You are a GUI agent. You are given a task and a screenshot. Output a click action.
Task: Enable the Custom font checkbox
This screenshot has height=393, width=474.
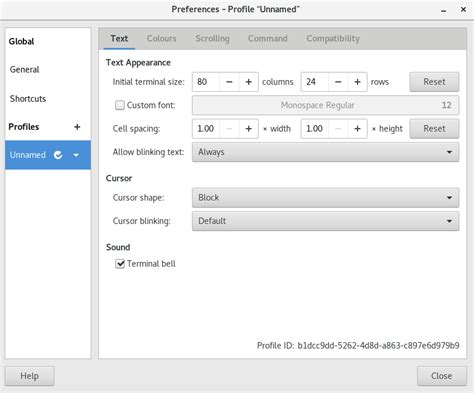[120, 105]
